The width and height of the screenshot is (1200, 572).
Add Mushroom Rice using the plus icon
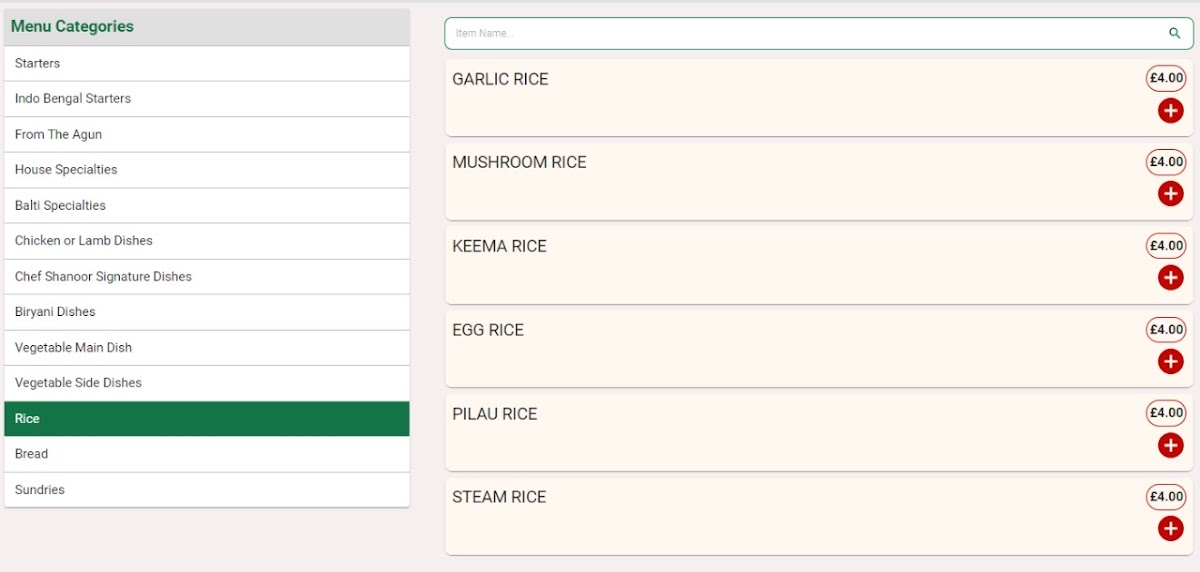pyautogui.click(x=1170, y=194)
